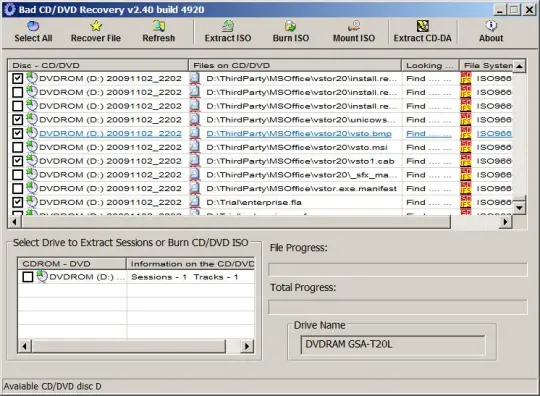Viewport: 540px width, 396px height.
Task: Select the D:\Trial\enterprise.fla path text
Action: pyautogui.click(x=254, y=202)
